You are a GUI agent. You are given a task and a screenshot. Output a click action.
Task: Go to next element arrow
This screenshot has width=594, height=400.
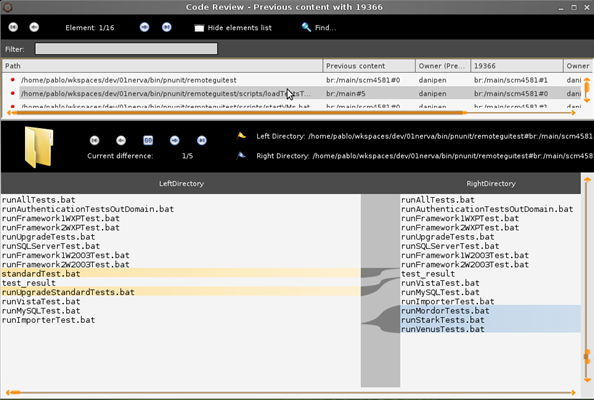tap(144, 27)
